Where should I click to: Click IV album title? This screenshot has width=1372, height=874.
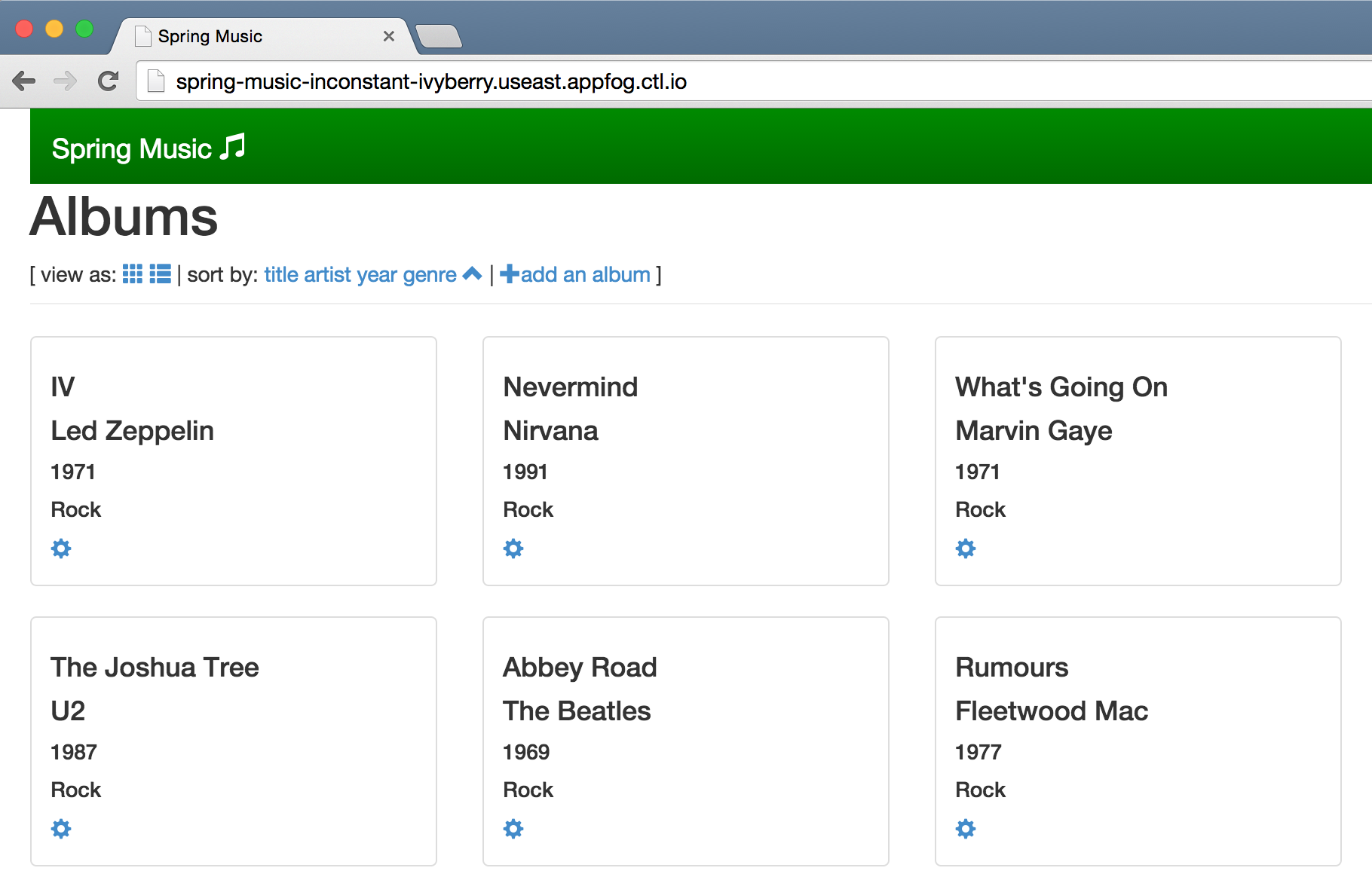pyautogui.click(x=63, y=387)
